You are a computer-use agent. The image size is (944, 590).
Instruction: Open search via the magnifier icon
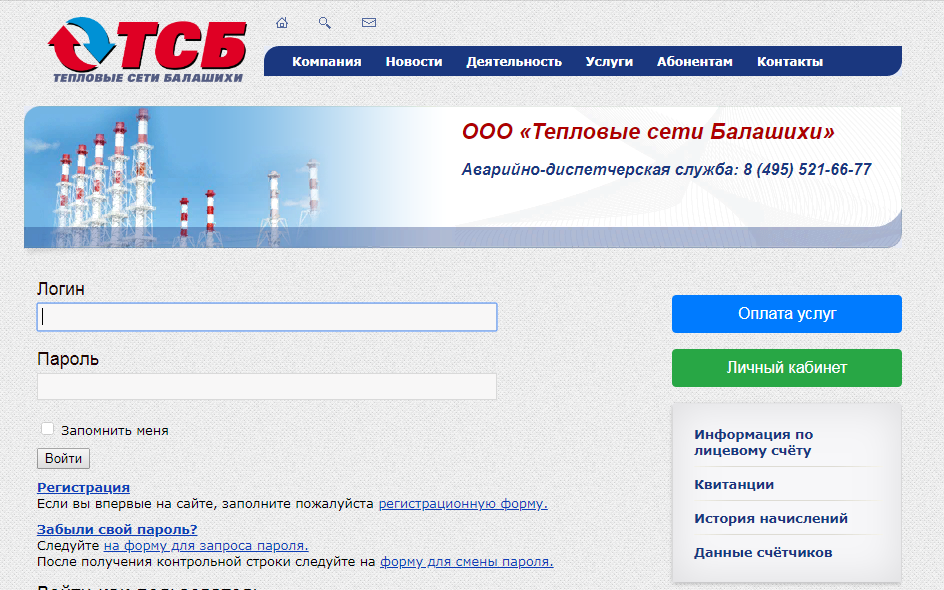324,23
